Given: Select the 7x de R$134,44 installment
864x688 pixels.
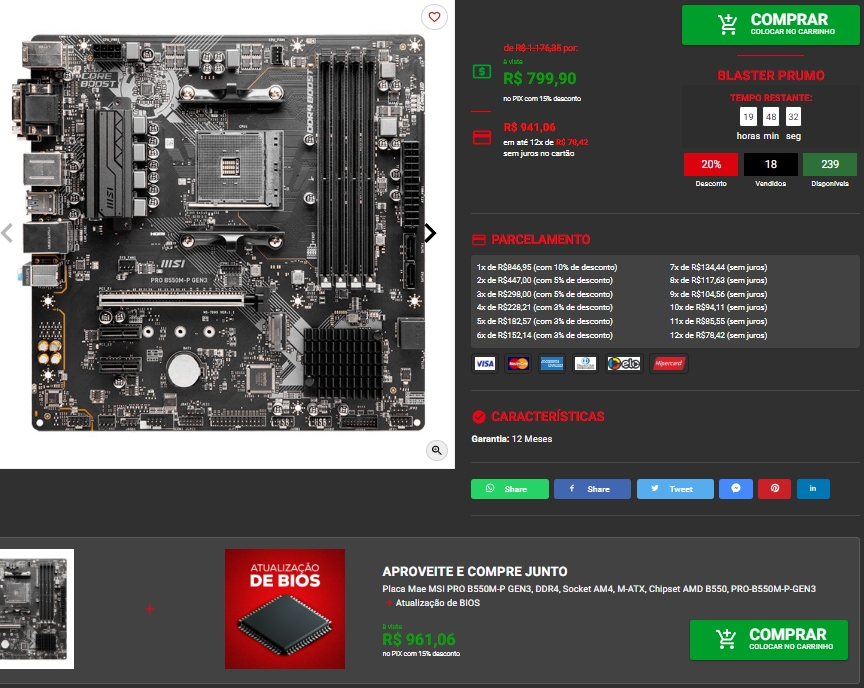Looking at the screenshot, I should 718,267.
